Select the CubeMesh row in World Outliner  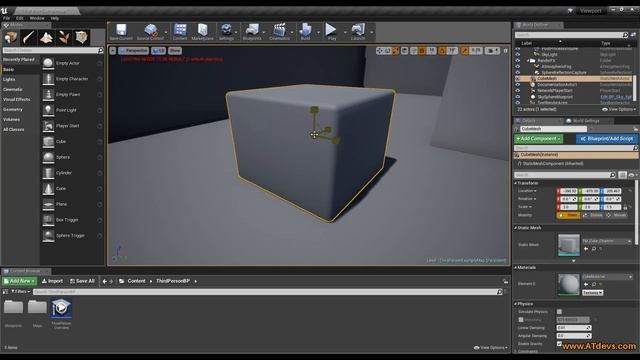574,78
